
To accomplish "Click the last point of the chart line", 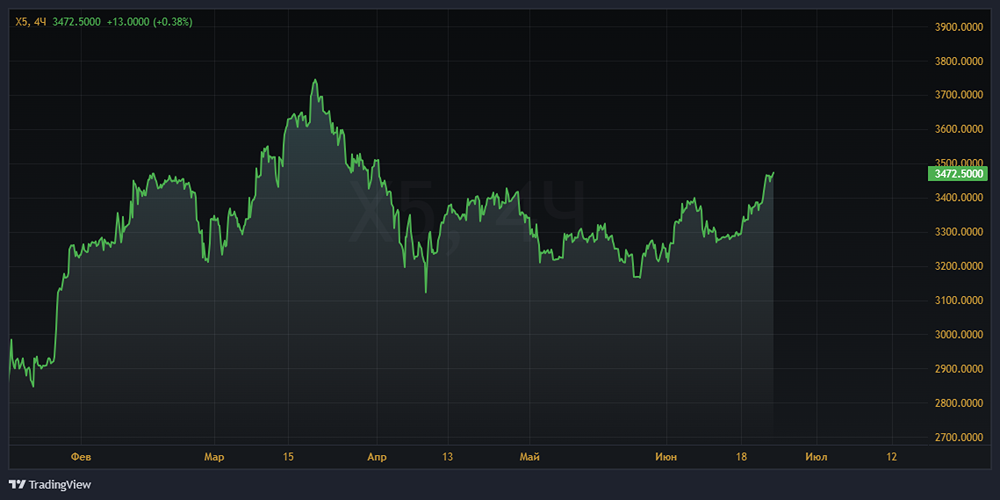I will tap(773, 173).
